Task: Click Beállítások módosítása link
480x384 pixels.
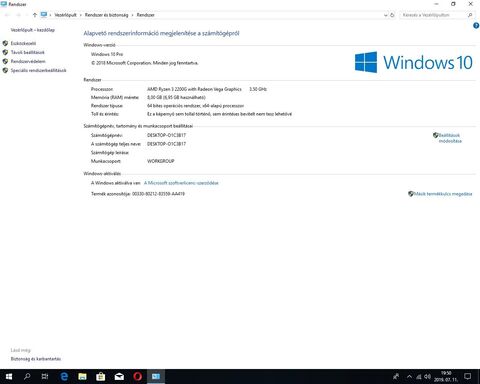Action: click(450, 138)
